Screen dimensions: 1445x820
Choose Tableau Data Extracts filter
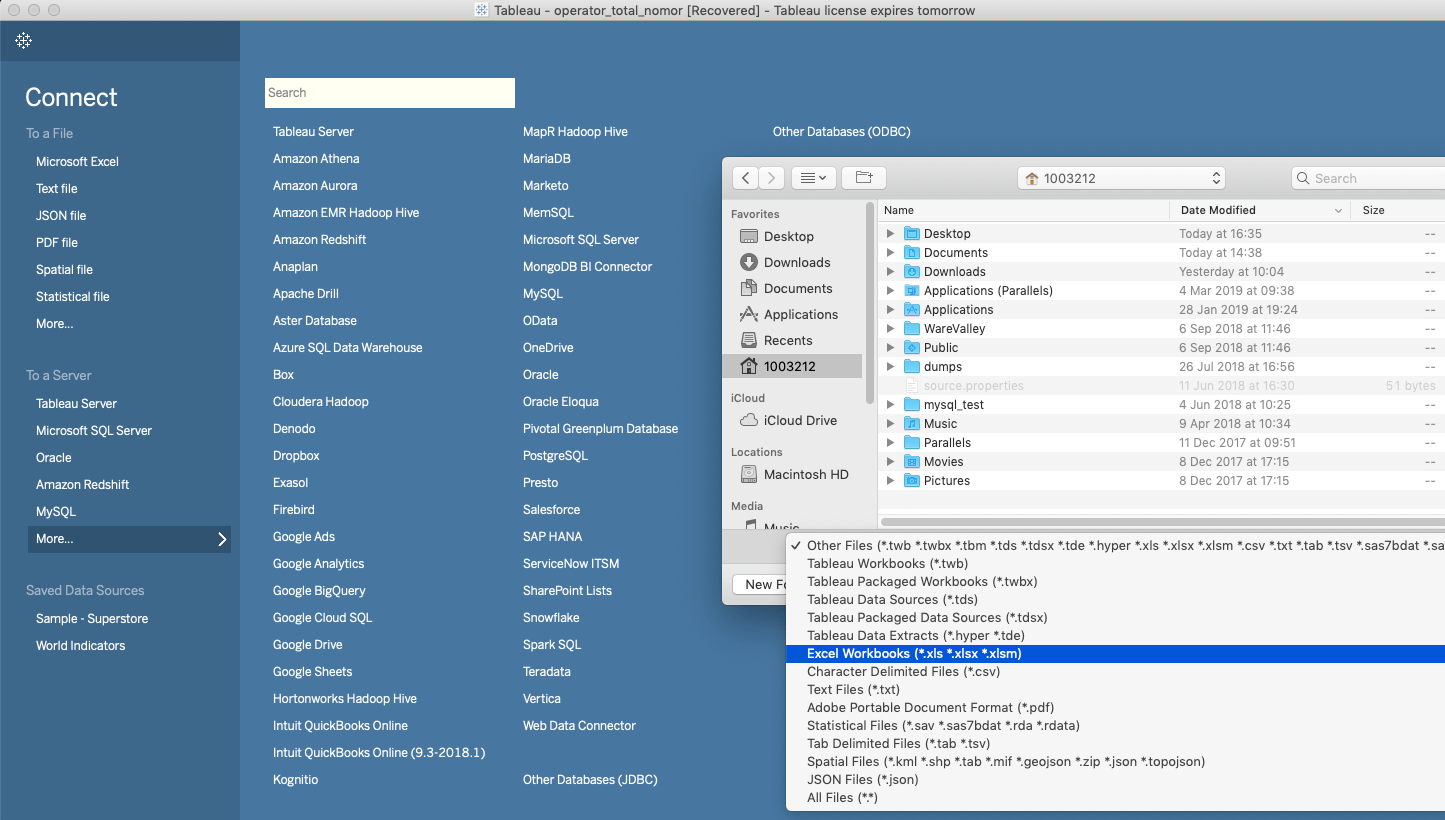pos(1116,636)
